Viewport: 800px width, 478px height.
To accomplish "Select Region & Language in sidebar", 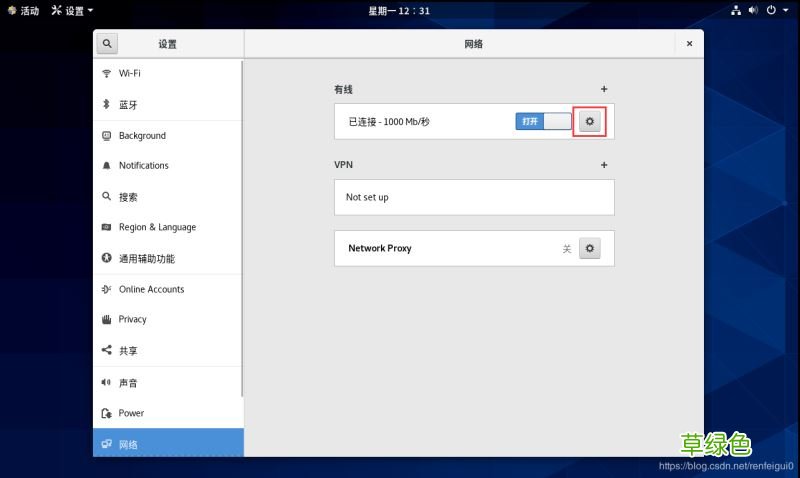I will pyautogui.click(x=168, y=227).
